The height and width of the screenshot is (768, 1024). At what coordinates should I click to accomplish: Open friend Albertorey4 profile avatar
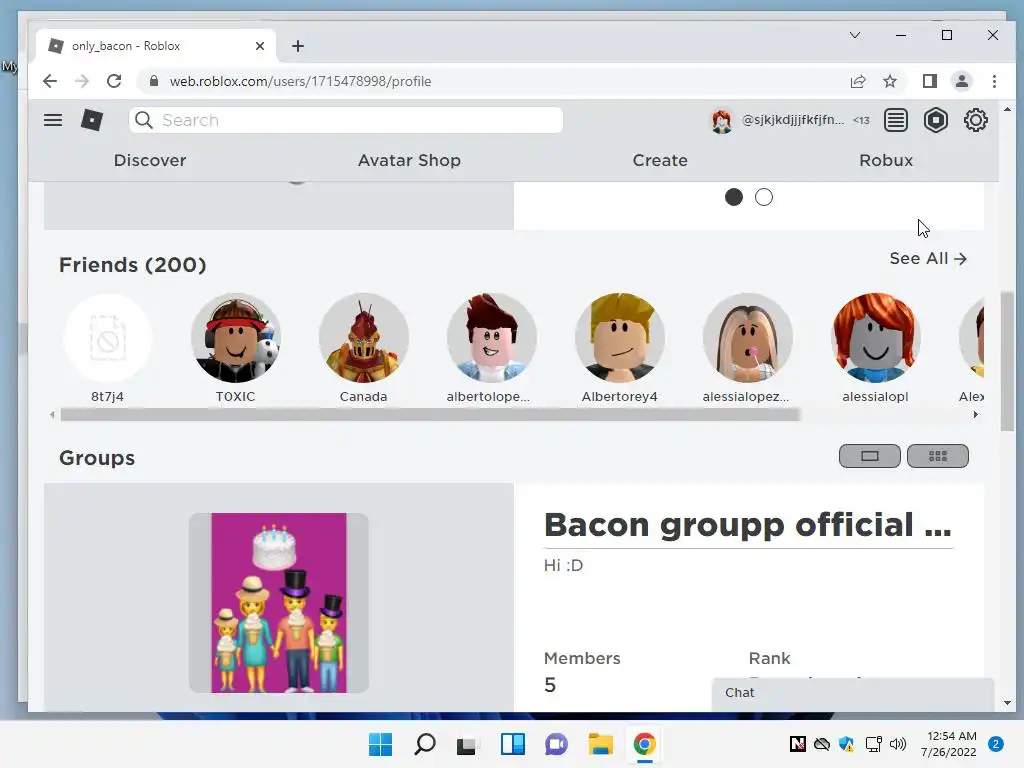click(620, 338)
